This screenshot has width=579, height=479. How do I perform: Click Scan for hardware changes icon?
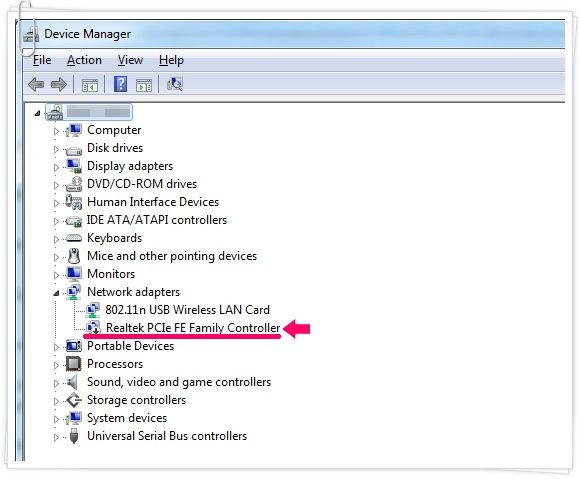coord(175,84)
